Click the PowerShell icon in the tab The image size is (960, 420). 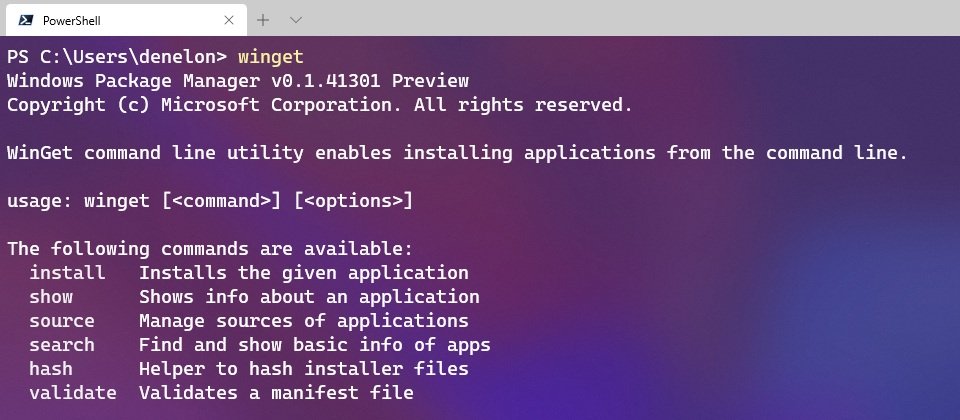tap(26, 20)
